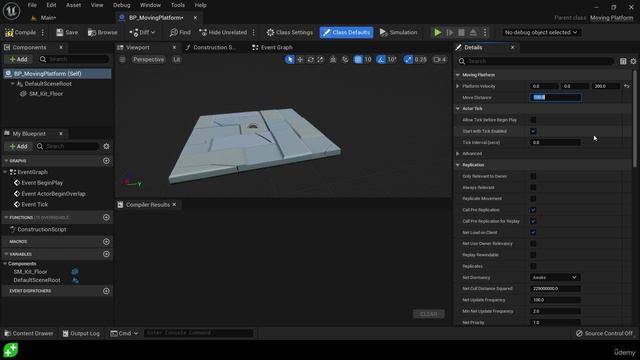640x360 pixels.
Task: Uncheck Net Load on Client
Action: pyautogui.click(x=533, y=232)
